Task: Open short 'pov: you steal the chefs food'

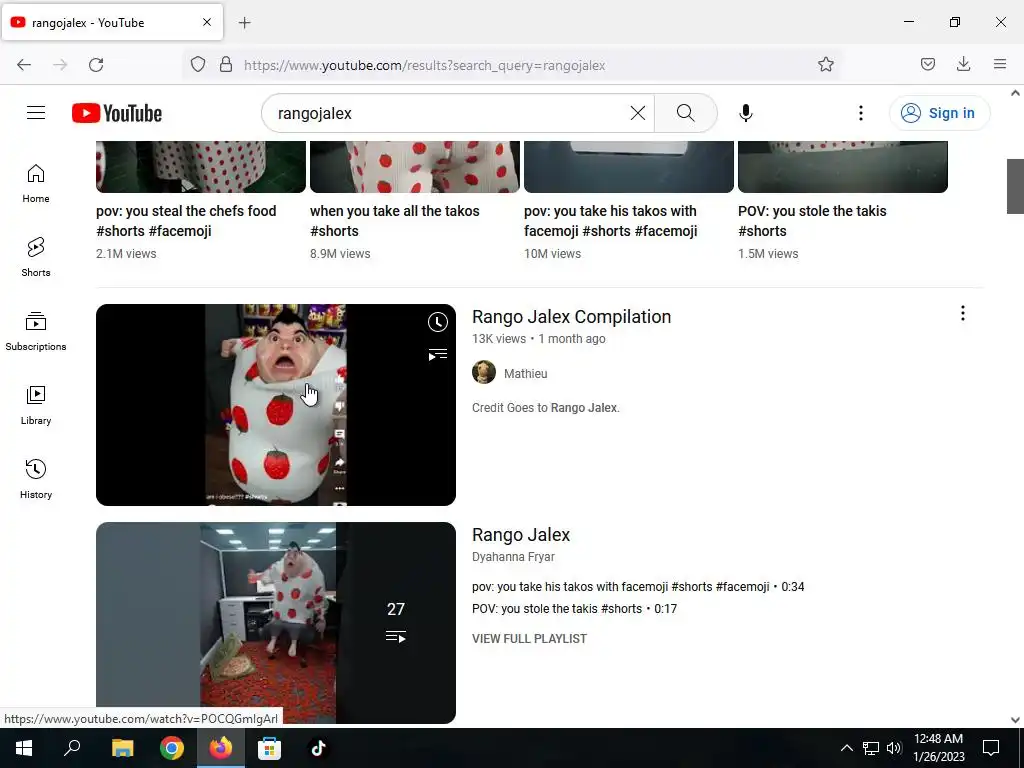Action: click(x=186, y=221)
